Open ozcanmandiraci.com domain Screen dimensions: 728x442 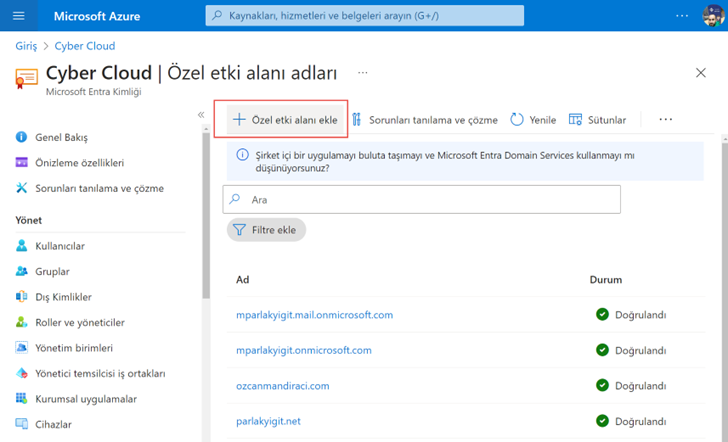[x=282, y=386]
